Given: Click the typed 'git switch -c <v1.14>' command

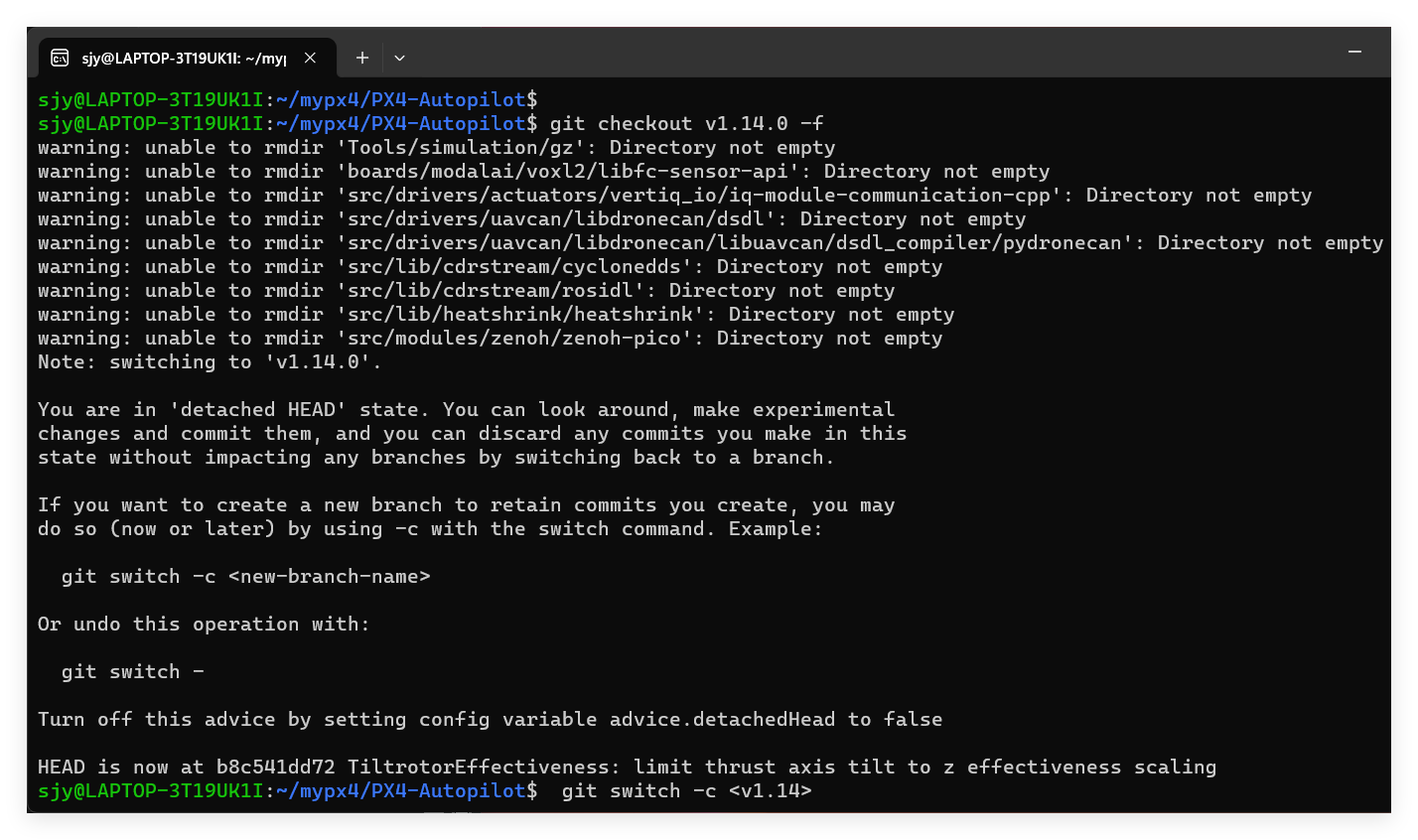Looking at the screenshot, I should tap(686, 791).
